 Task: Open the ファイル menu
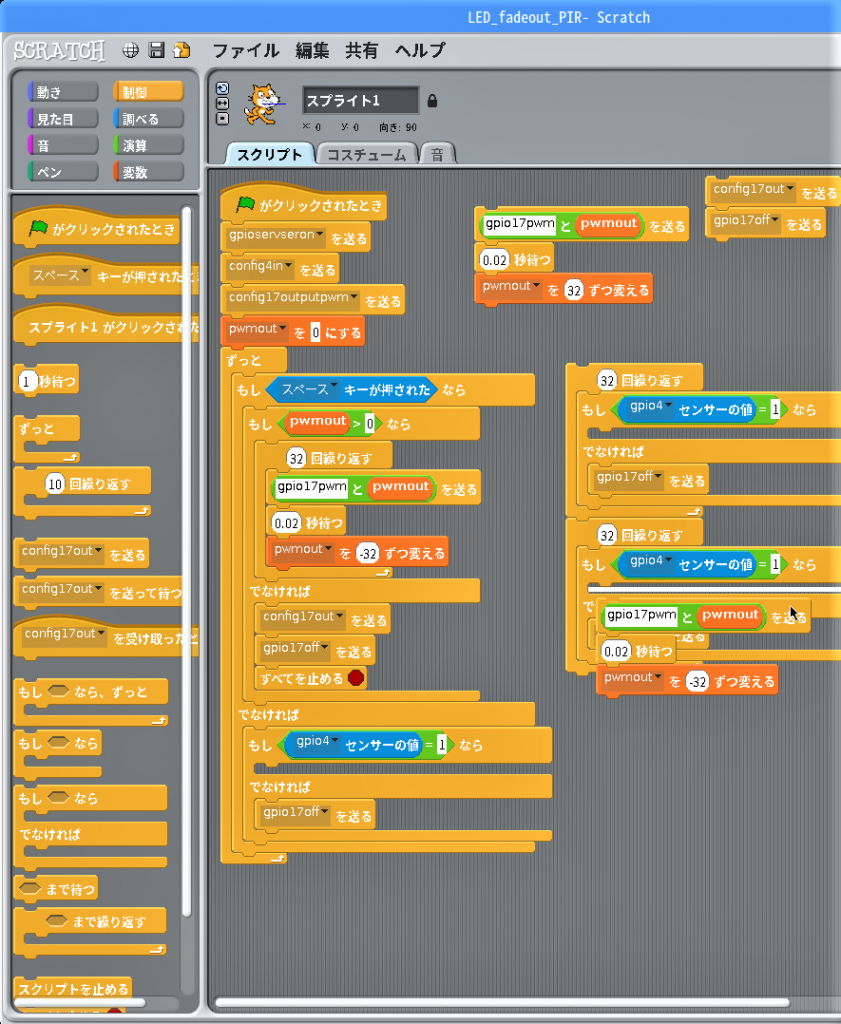(245, 50)
